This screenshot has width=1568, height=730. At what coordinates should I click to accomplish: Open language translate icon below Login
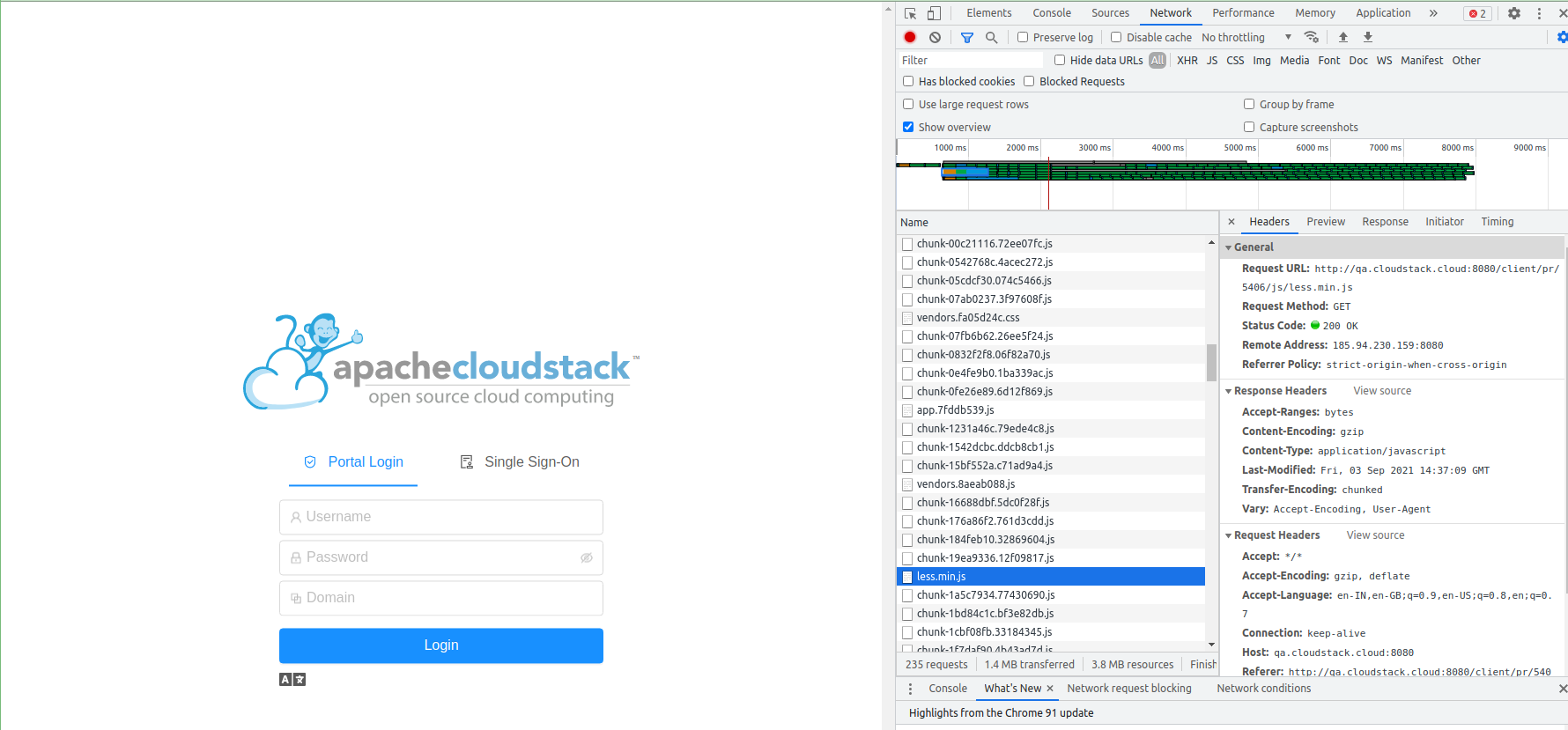292,679
